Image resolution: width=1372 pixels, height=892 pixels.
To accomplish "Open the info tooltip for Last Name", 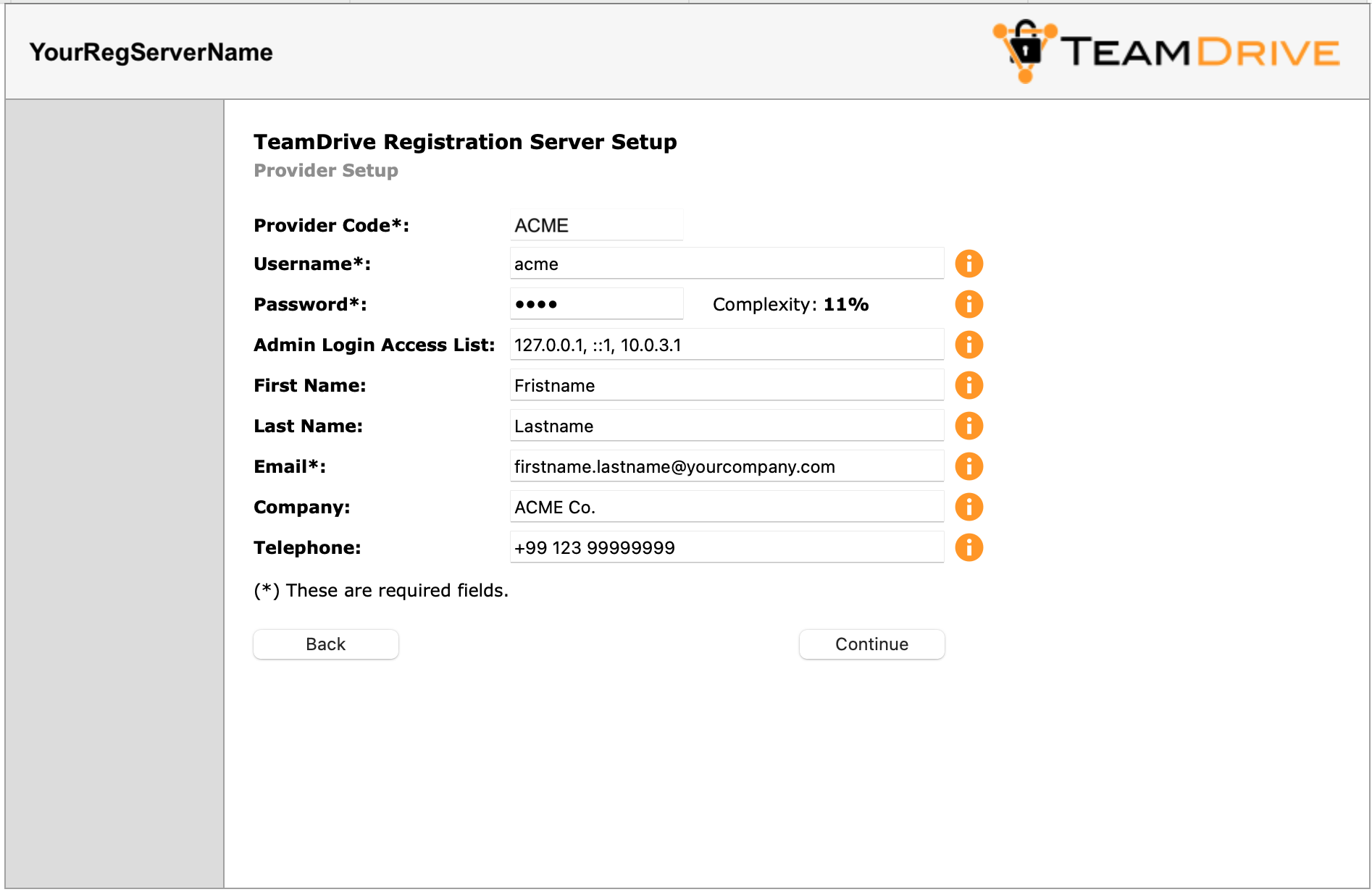I will pyautogui.click(x=969, y=425).
